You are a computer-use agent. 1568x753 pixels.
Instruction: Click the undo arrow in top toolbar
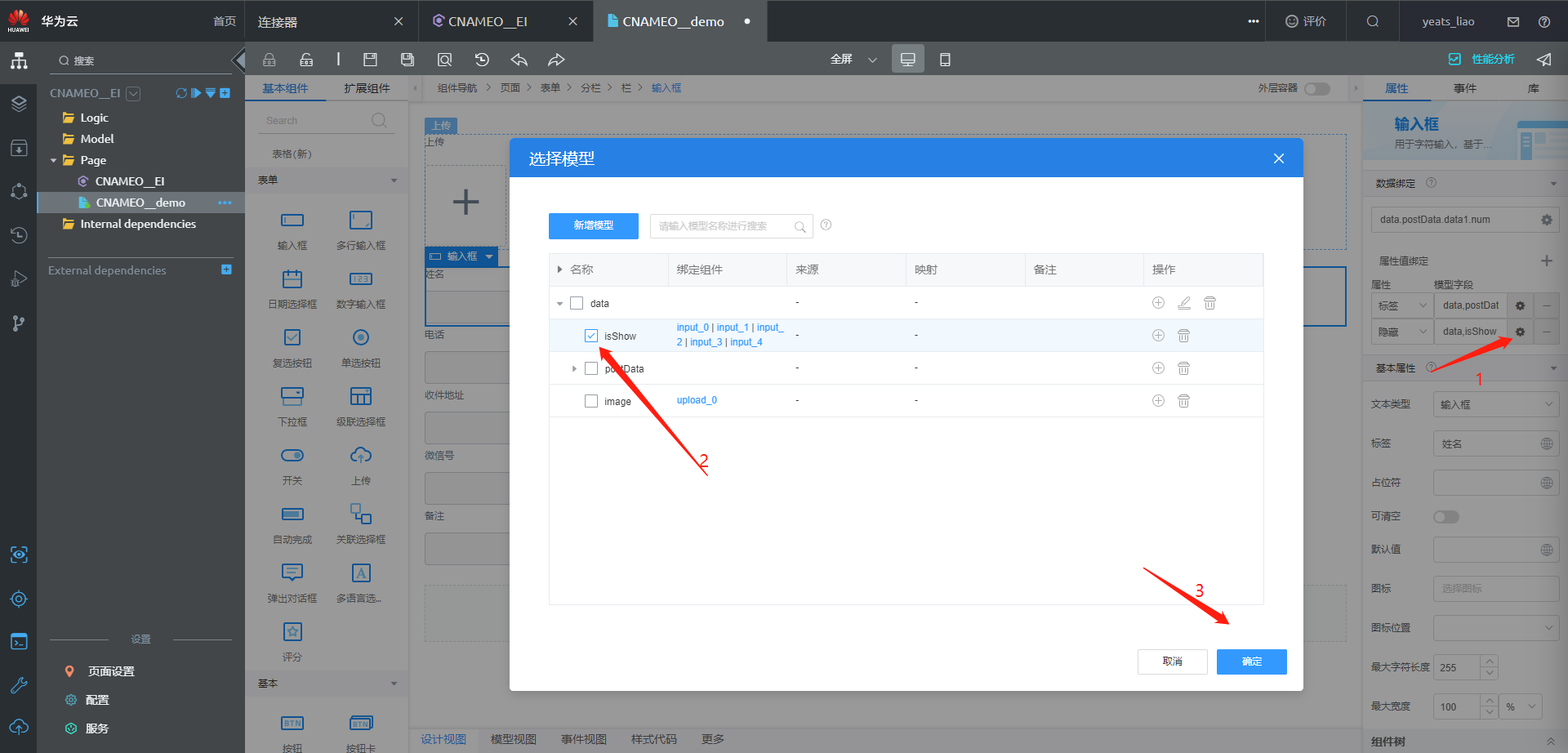[x=519, y=60]
